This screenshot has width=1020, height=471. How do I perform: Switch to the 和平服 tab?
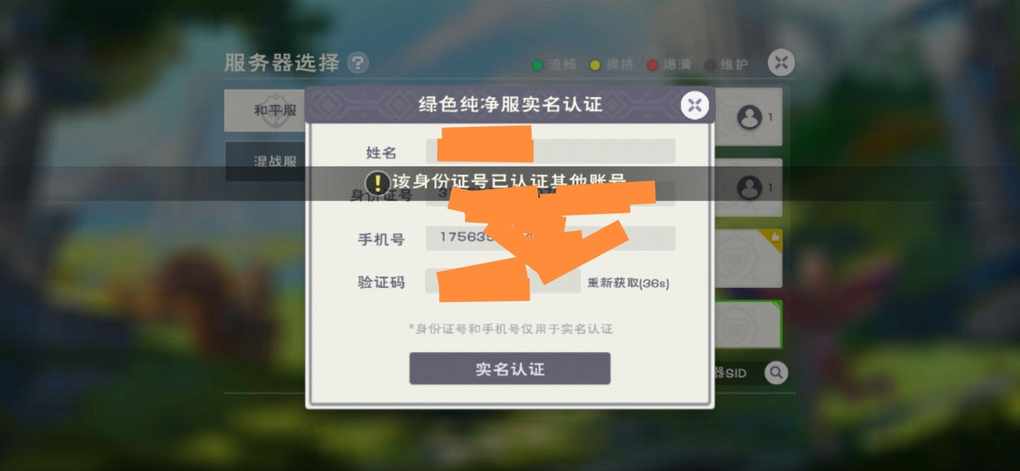click(265, 111)
